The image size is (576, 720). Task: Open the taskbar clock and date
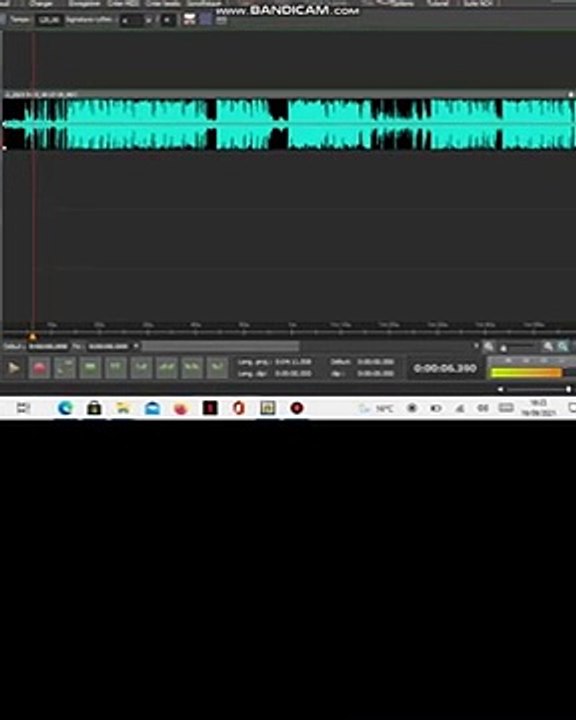point(539,408)
